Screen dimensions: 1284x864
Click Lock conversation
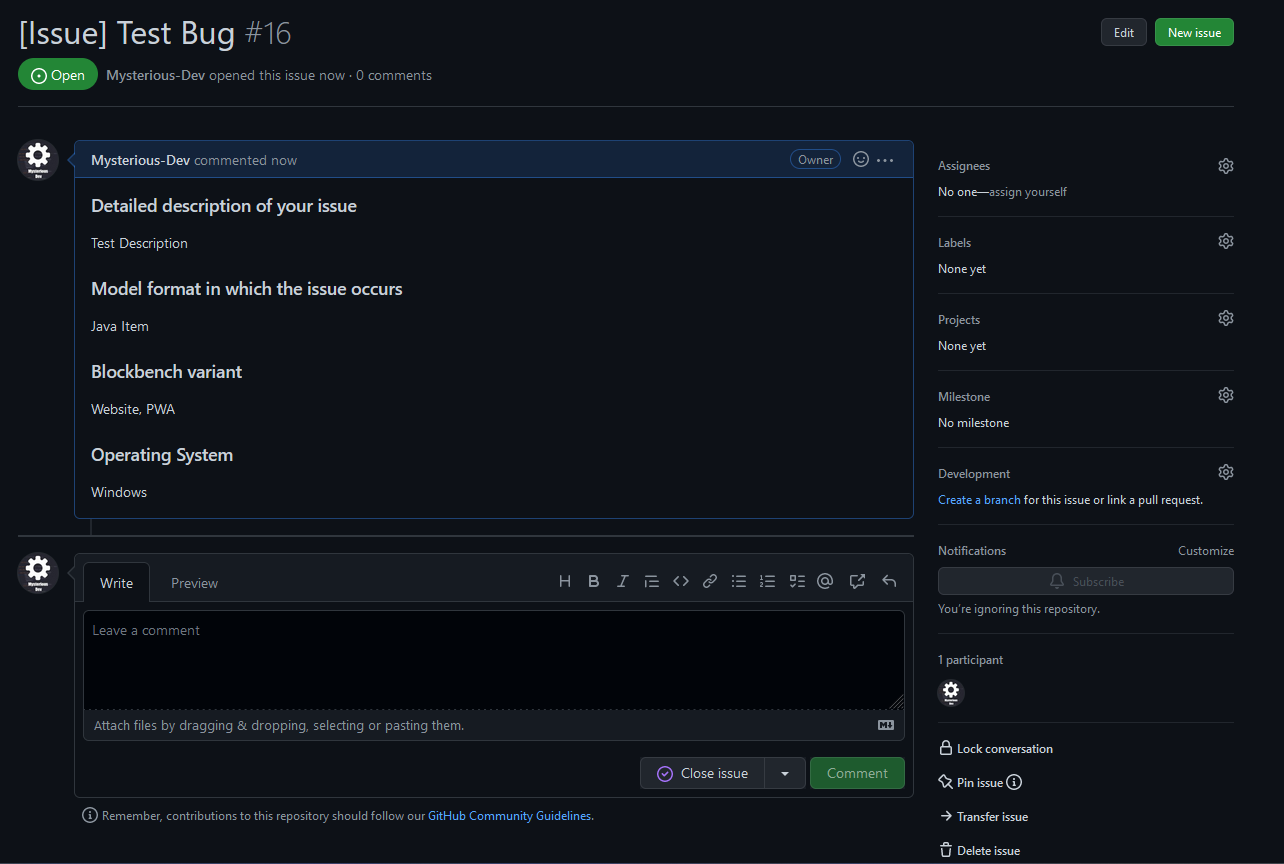coord(996,749)
